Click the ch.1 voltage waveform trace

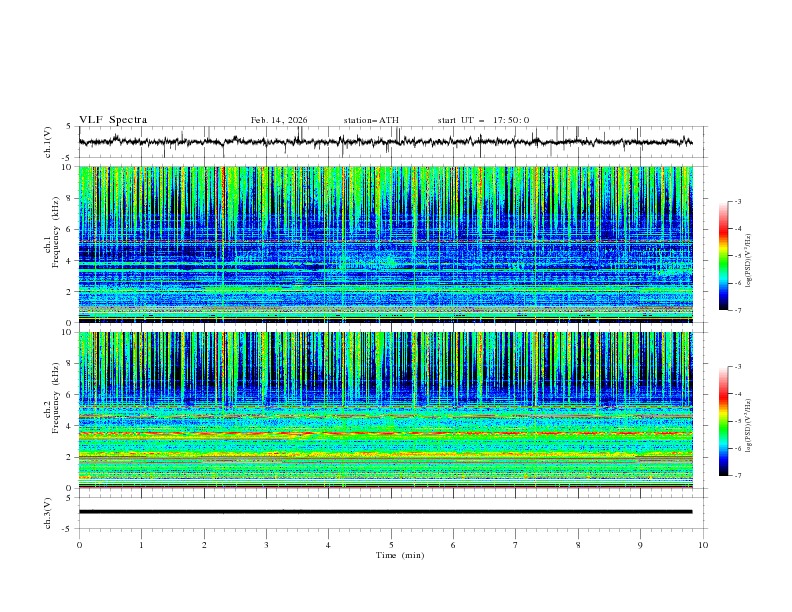[385, 142]
